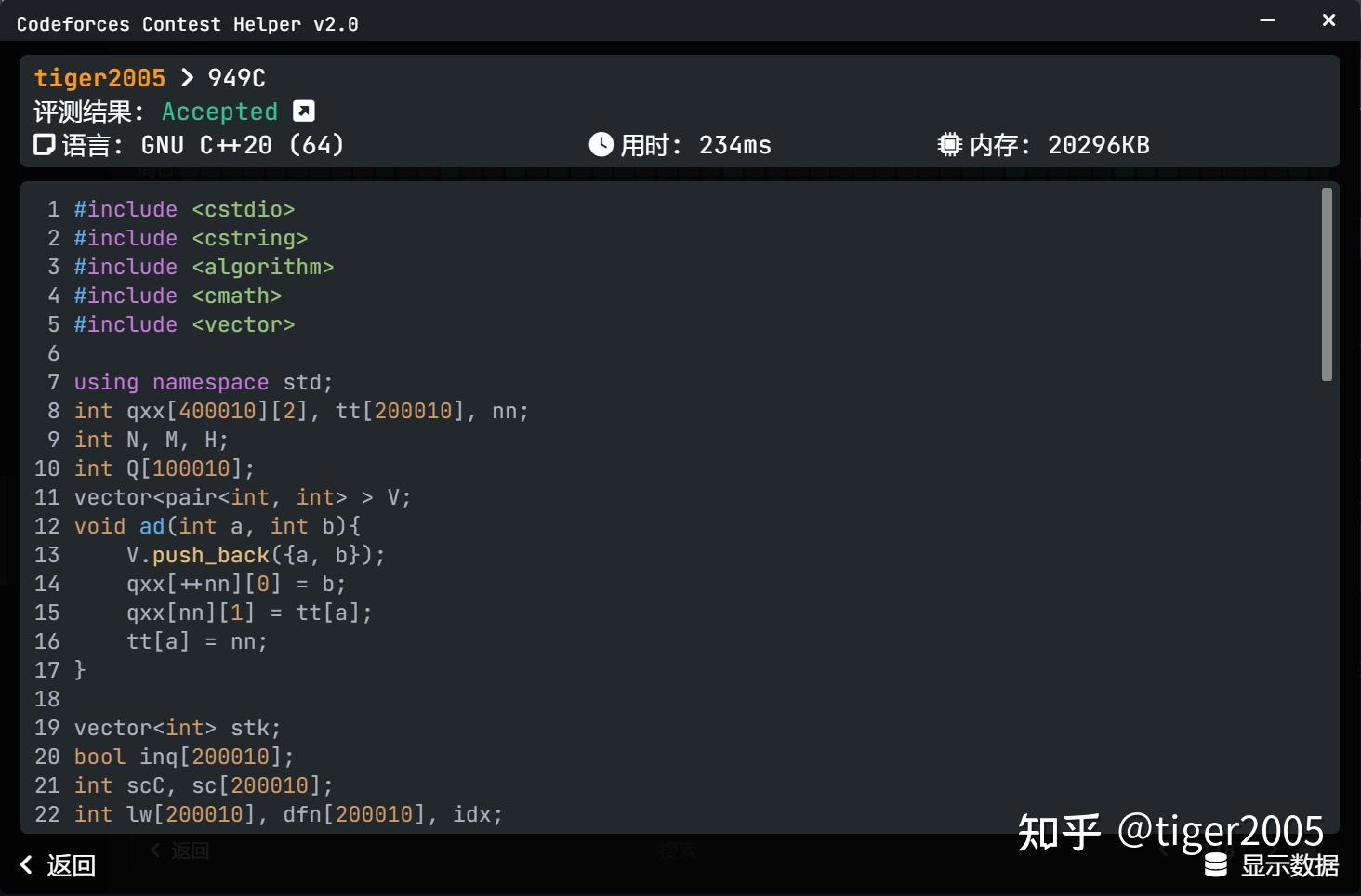Screen dimensions: 1361x896
Task: Click the breadcrumb chevron after tiger2005
Action: coord(187,78)
